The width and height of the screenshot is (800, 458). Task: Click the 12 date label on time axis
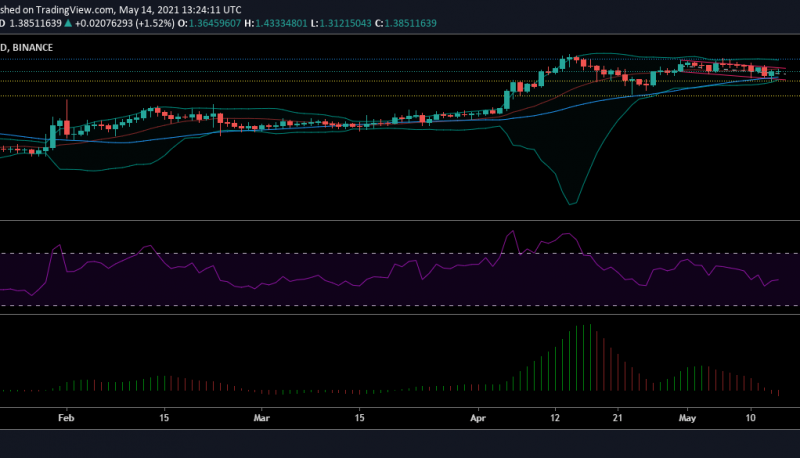(555, 418)
